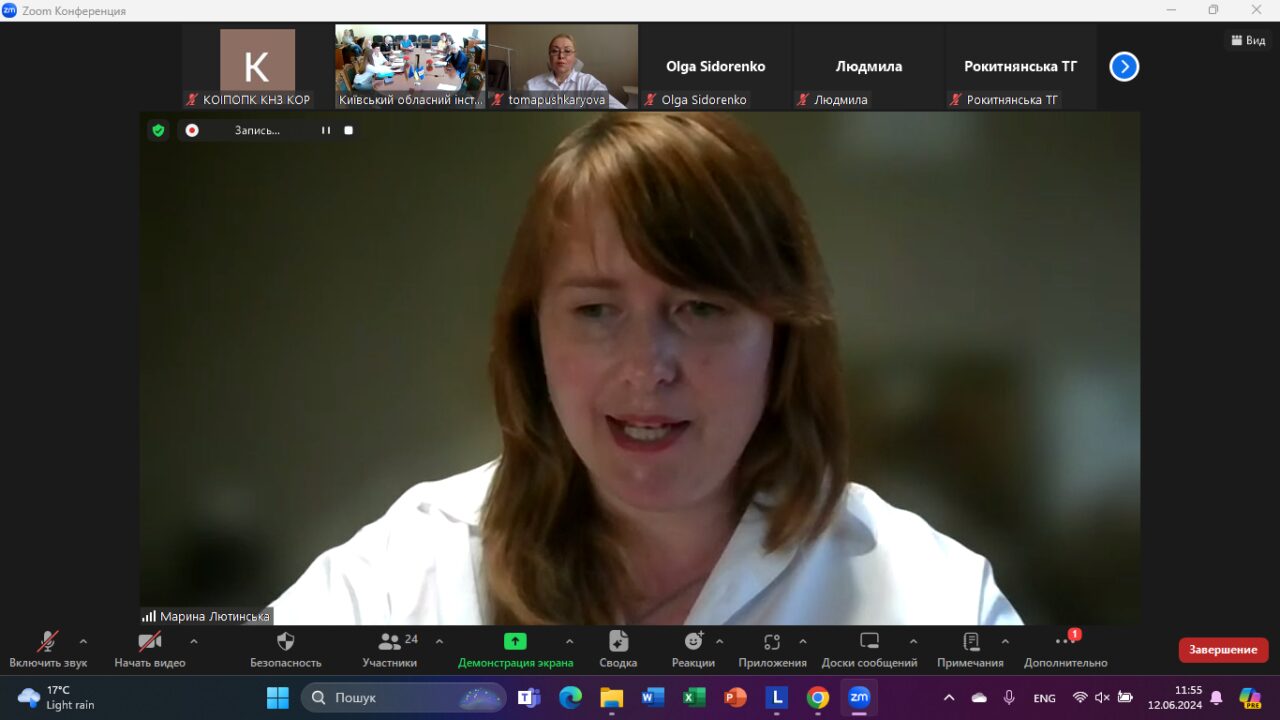
Task: Expand apps options arrow
Action: pos(803,641)
